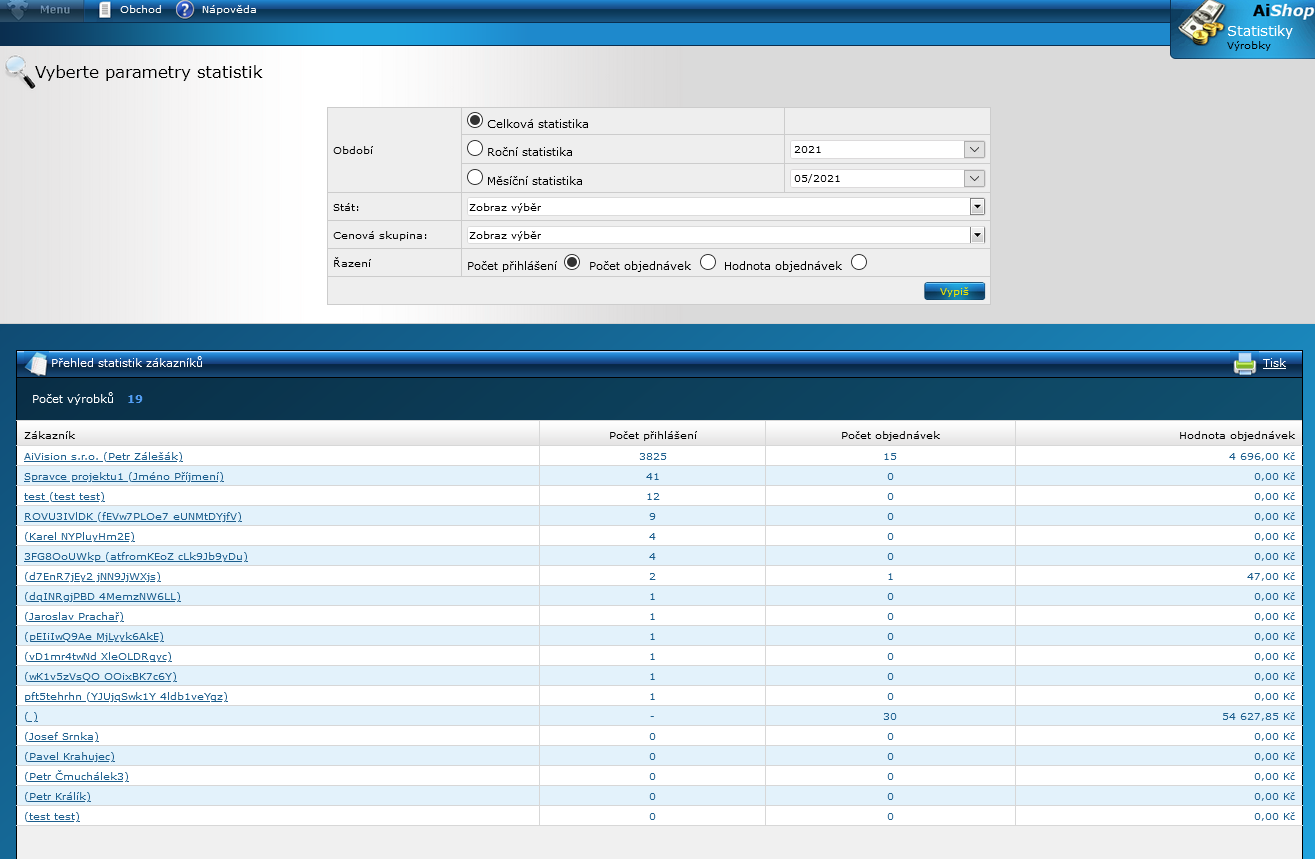Image resolution: width=1315 pixels, height=859 pixels.
Task: Open customer (Petr Králík)
Action: (x=57, y=796)
